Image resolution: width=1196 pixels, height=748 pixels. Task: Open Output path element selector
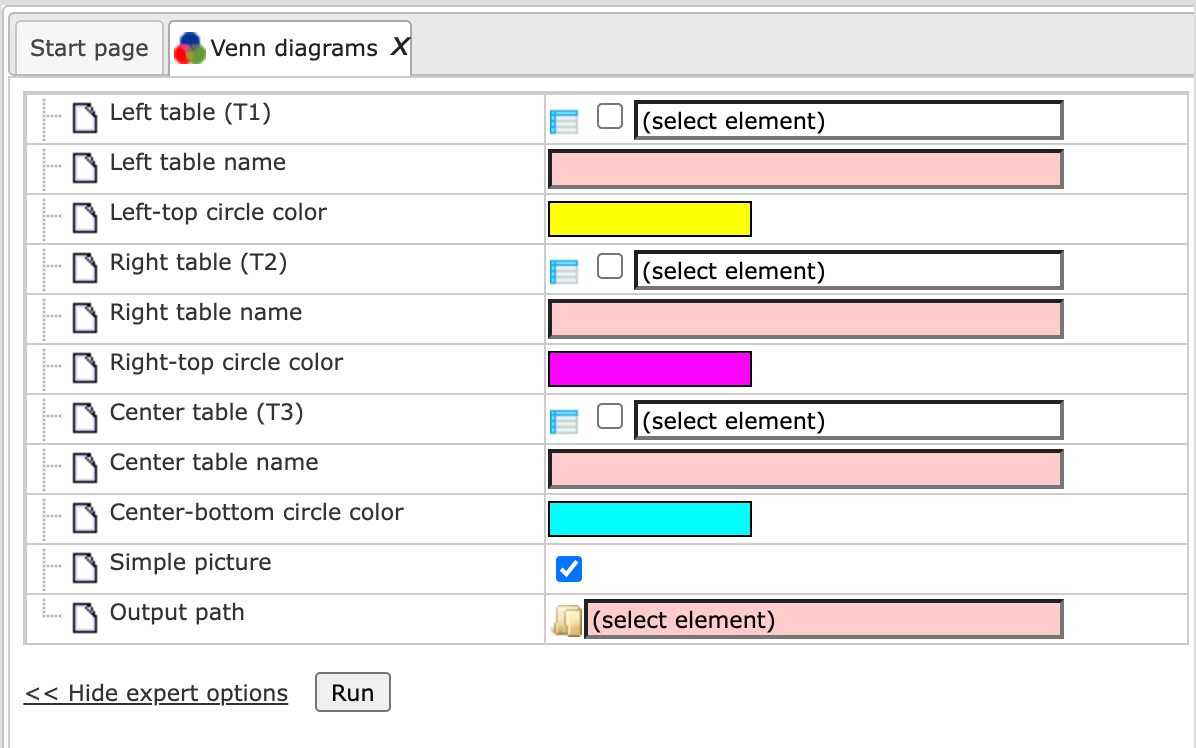tap(824, 620)
